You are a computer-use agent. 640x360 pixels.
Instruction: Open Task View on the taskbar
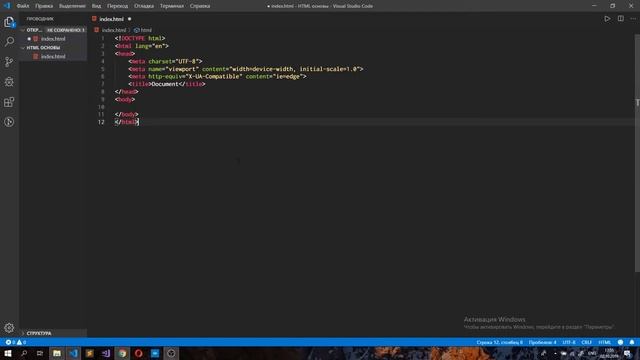click(x=40, y=353)
